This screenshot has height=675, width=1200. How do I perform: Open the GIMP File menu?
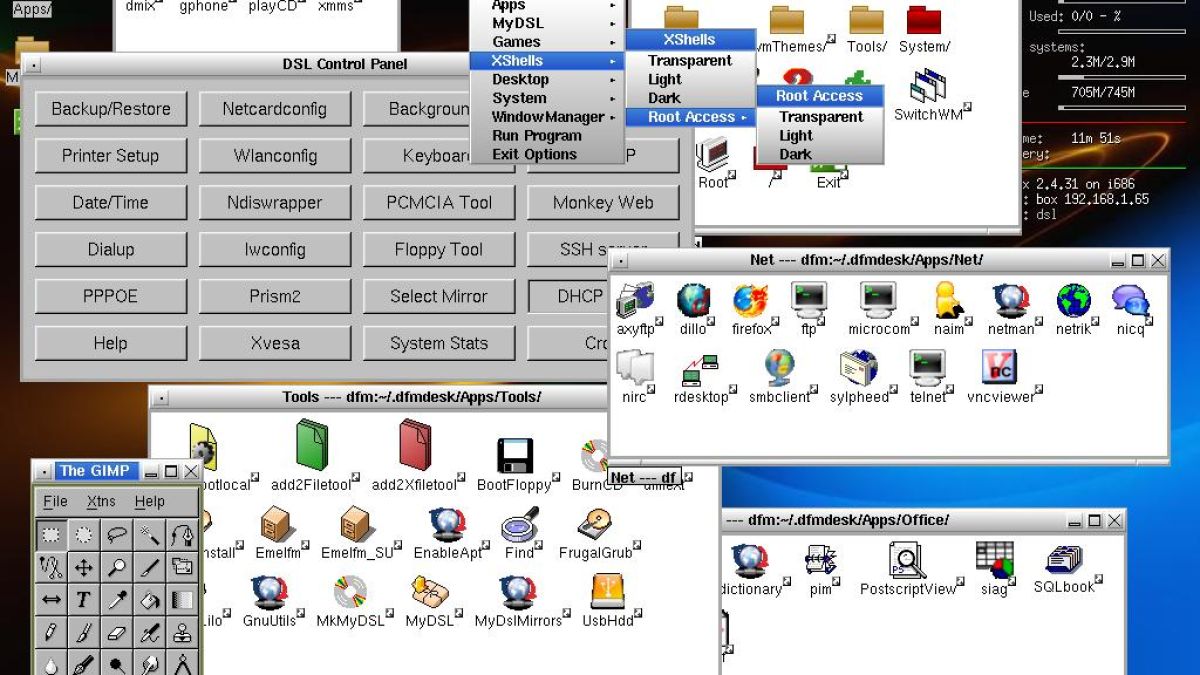click(55, 501)
